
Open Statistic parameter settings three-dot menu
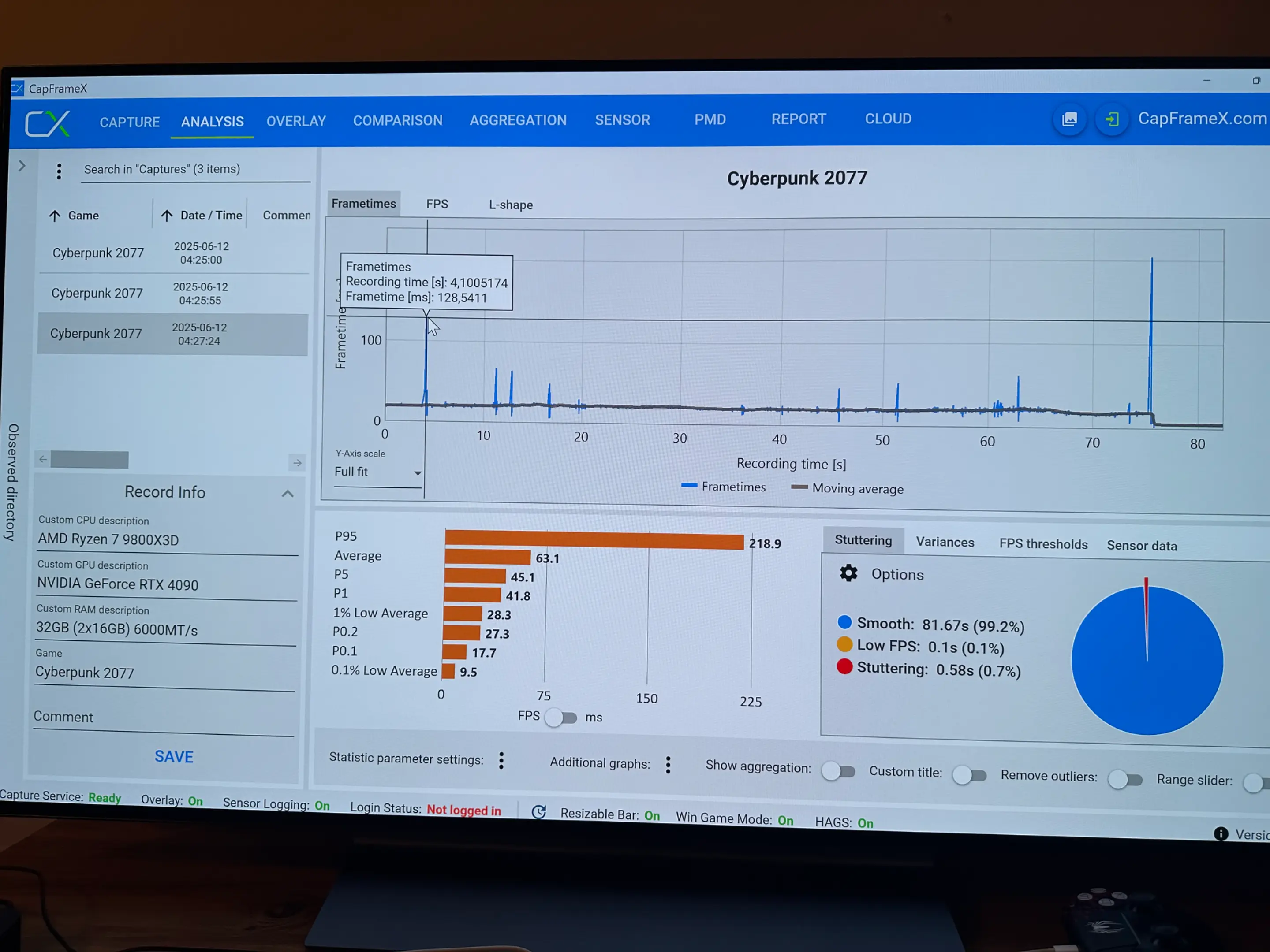click(501, 760)
